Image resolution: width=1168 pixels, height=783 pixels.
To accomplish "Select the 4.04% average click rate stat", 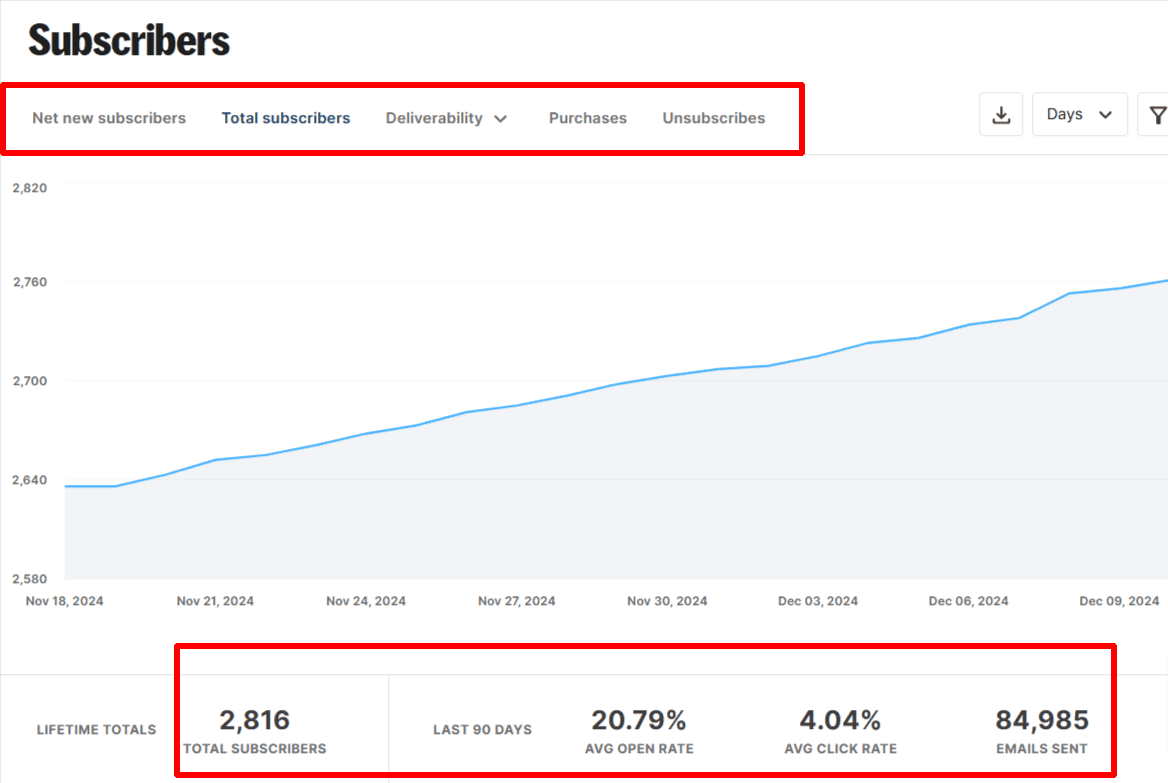I will (x=840, y=720).
